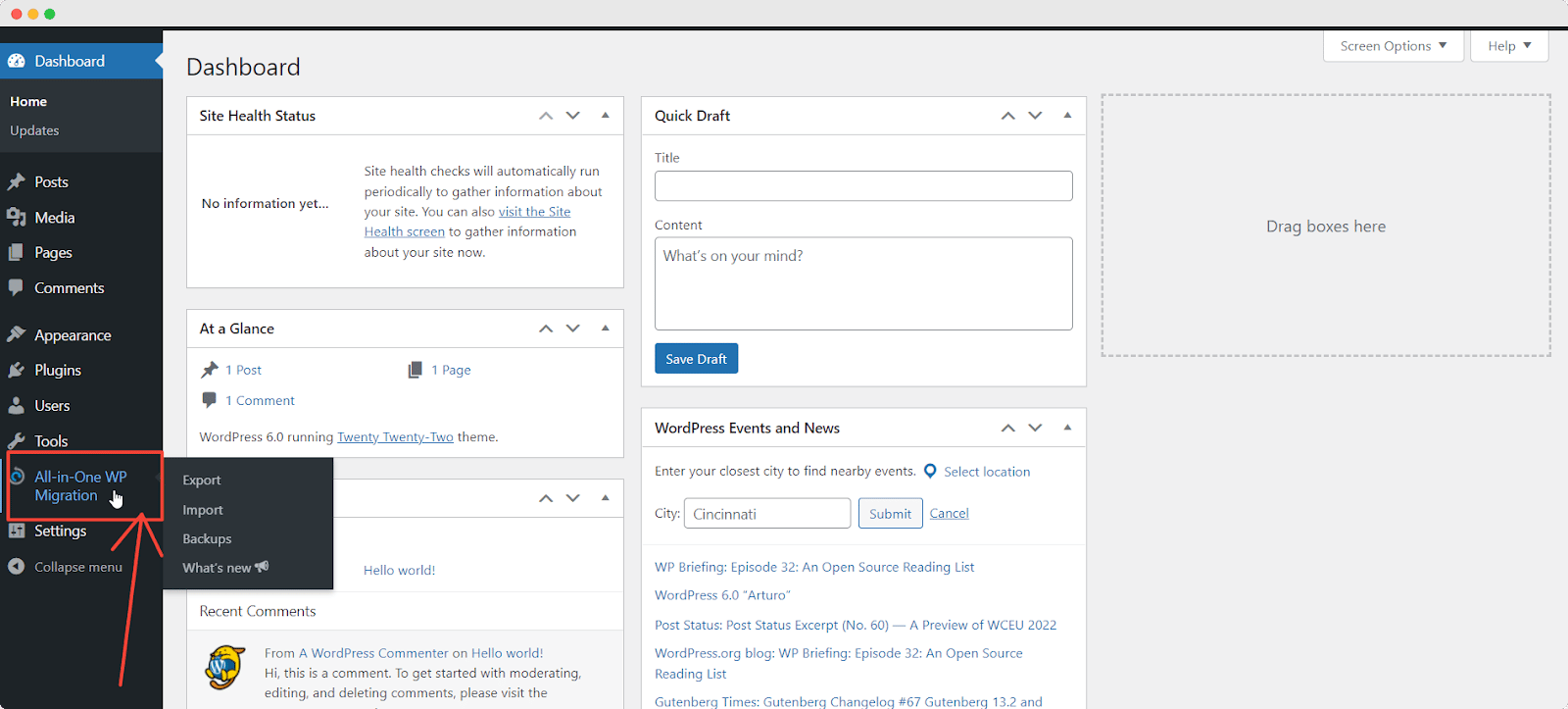
Task: Move At a Glance box up
Action: (x=546, y=329)
